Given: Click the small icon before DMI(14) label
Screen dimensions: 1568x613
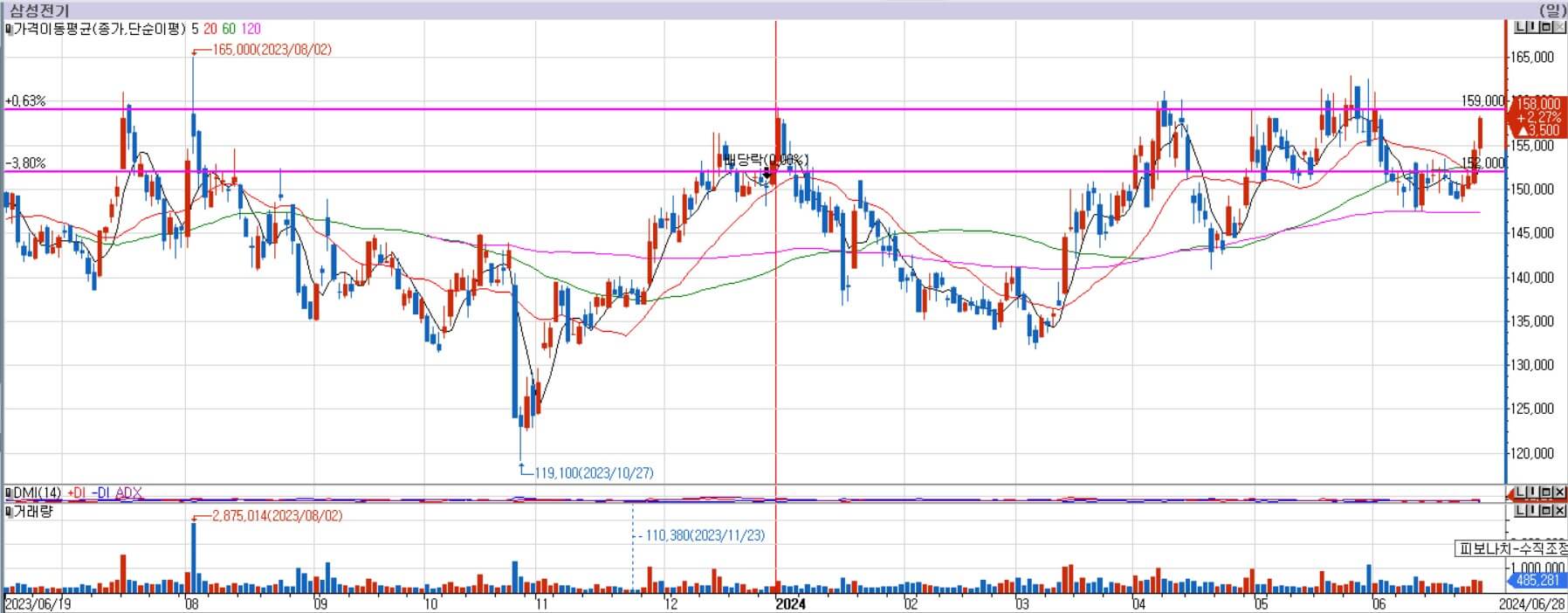Looking at the screenshot, I should point(9,494).
